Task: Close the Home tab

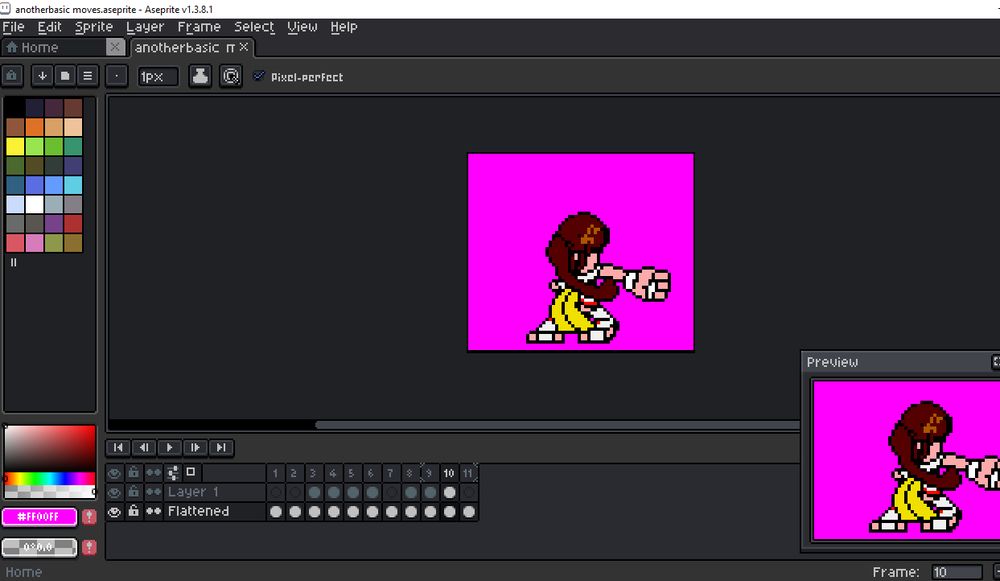Action: pyautogui.click(x=115, y=47)
